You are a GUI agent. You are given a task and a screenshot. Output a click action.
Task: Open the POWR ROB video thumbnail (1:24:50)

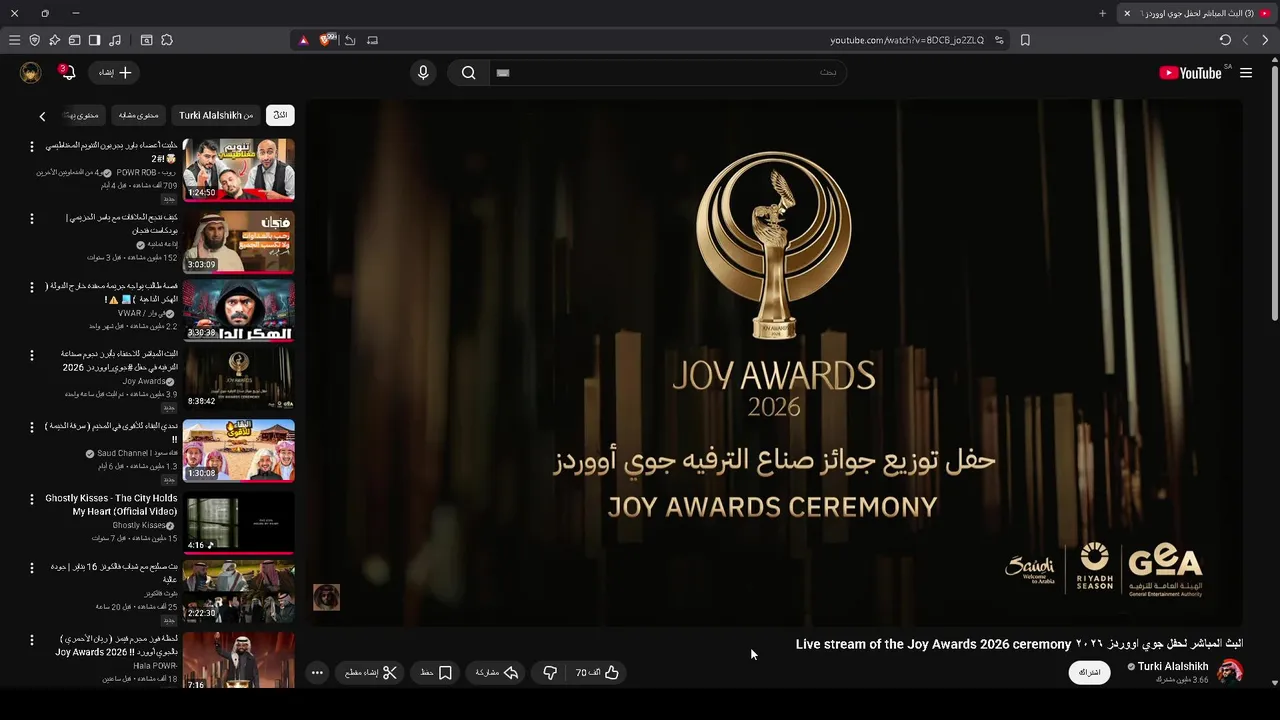coord(239,169)
